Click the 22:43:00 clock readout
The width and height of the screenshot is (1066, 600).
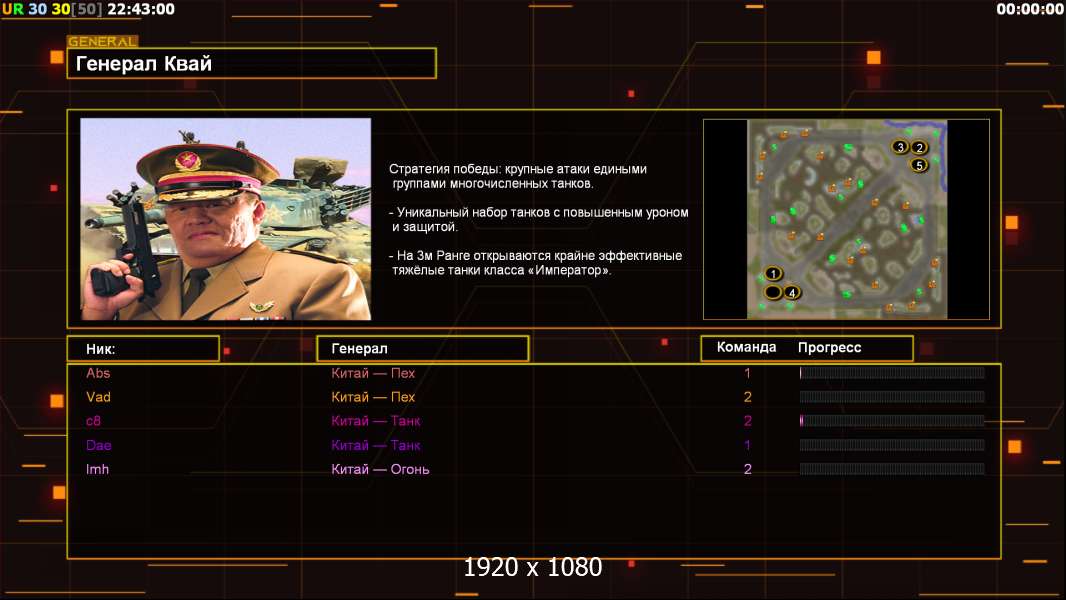[141, 9]
